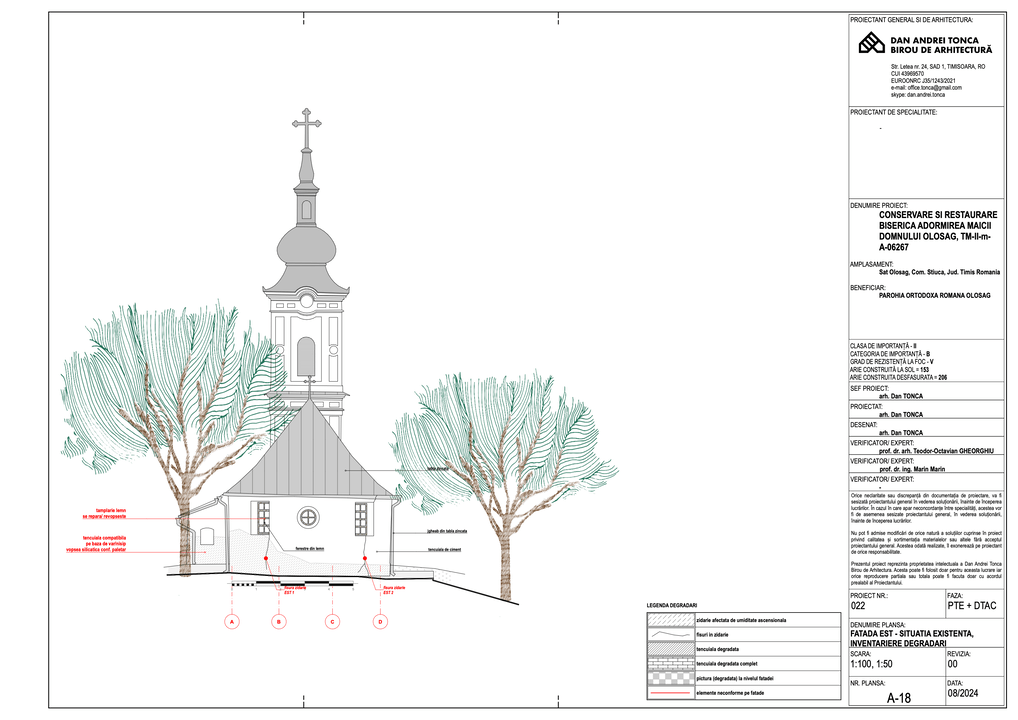1018x720 pixels.
Task: Click grid axis marker B
Action: [280, 622]
